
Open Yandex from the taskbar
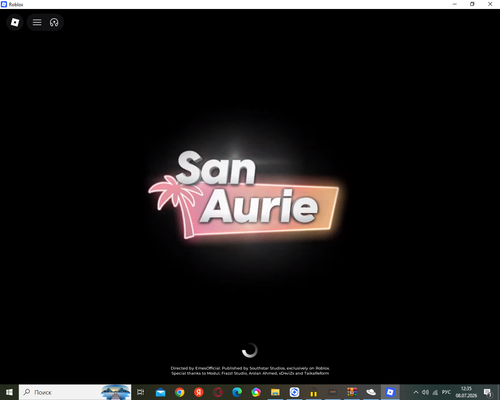[x=199, y=392]
